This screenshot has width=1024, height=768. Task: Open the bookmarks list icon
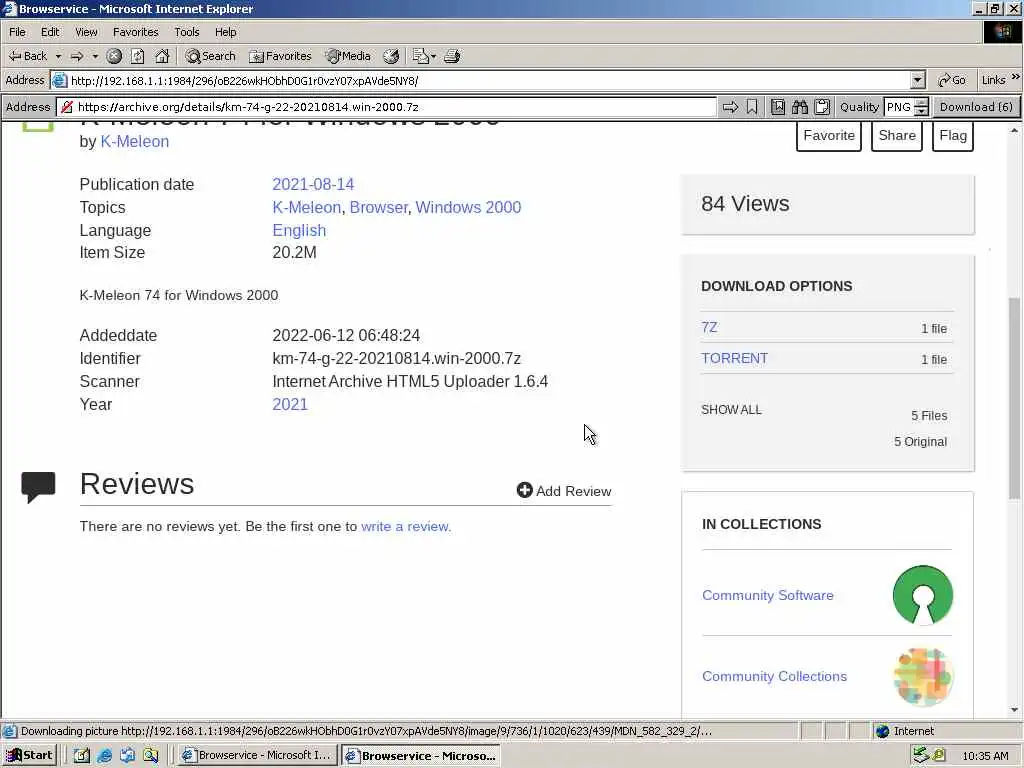tap(778, 107)
